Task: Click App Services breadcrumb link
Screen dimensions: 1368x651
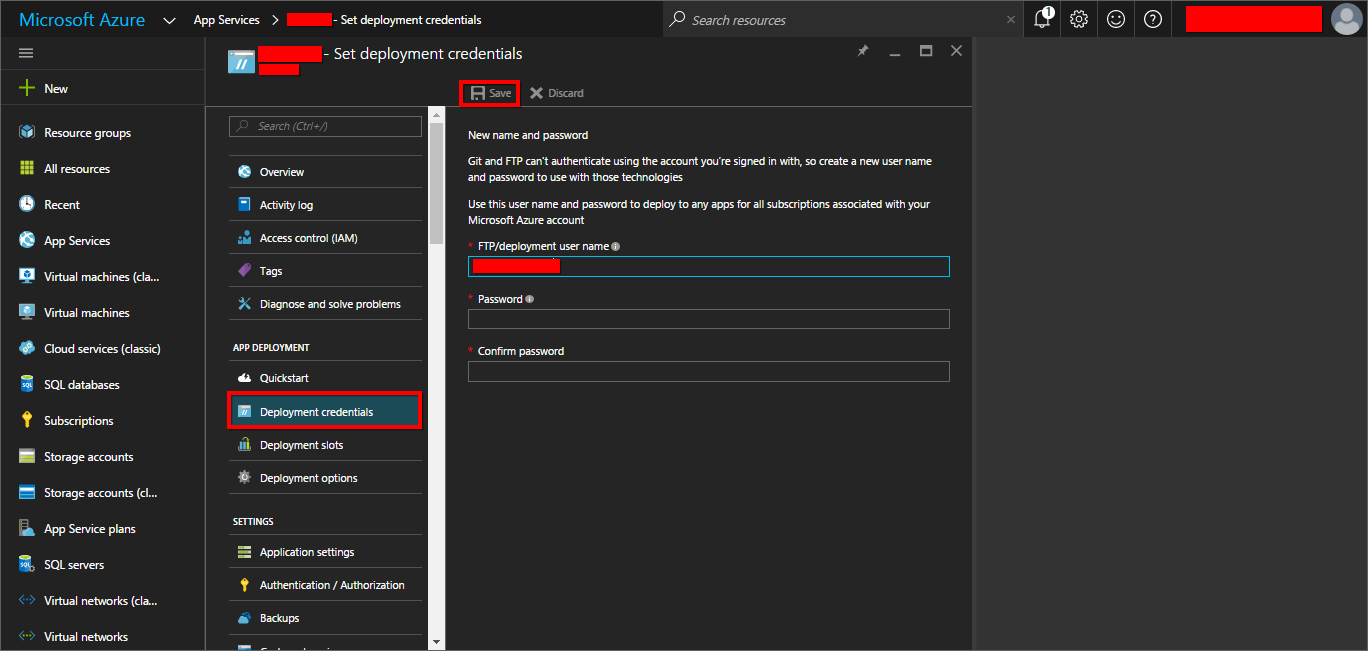Action: coord(226,20)
